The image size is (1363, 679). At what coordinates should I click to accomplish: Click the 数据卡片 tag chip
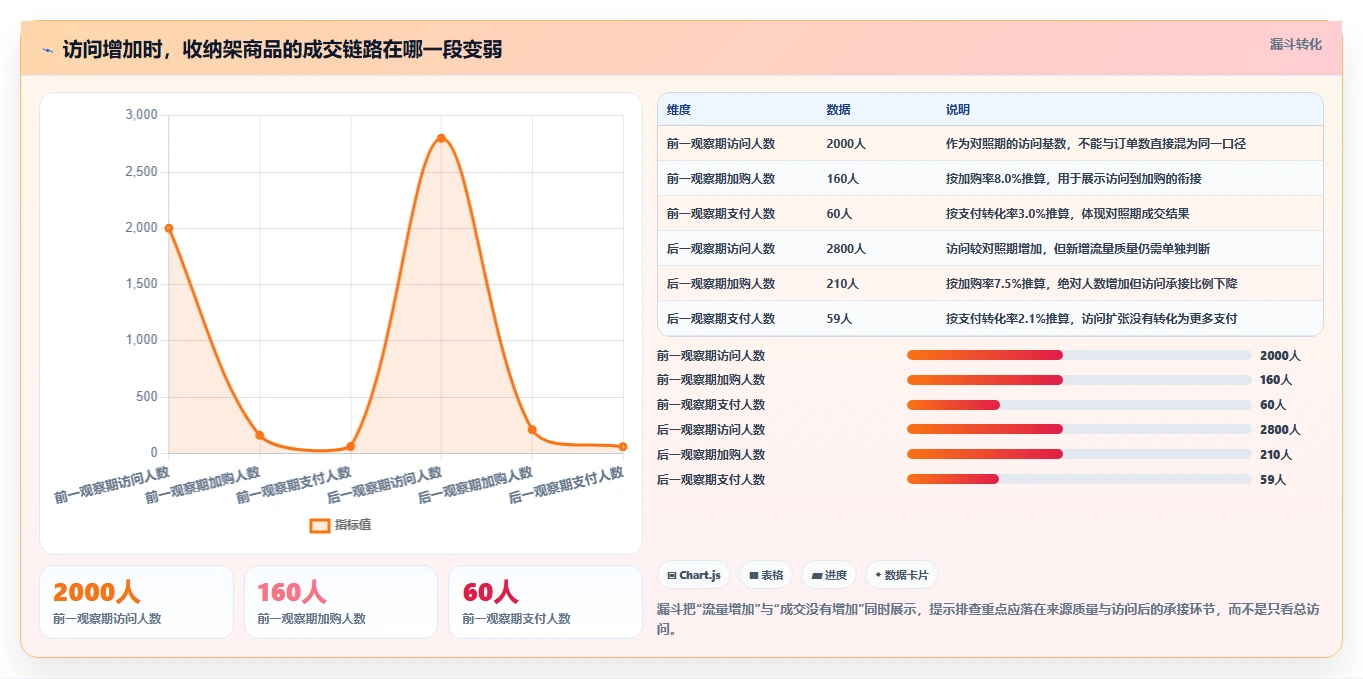coord(902,575)
